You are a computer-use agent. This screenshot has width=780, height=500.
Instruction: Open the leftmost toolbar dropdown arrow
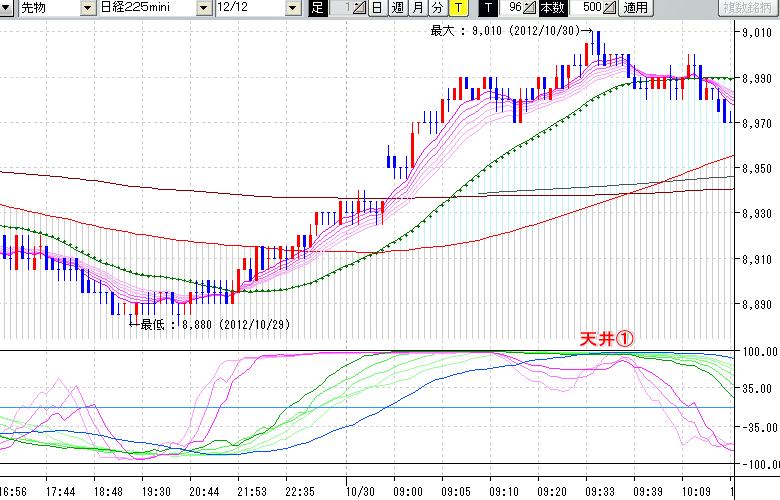pyautogui.click(x=8, y=8)
